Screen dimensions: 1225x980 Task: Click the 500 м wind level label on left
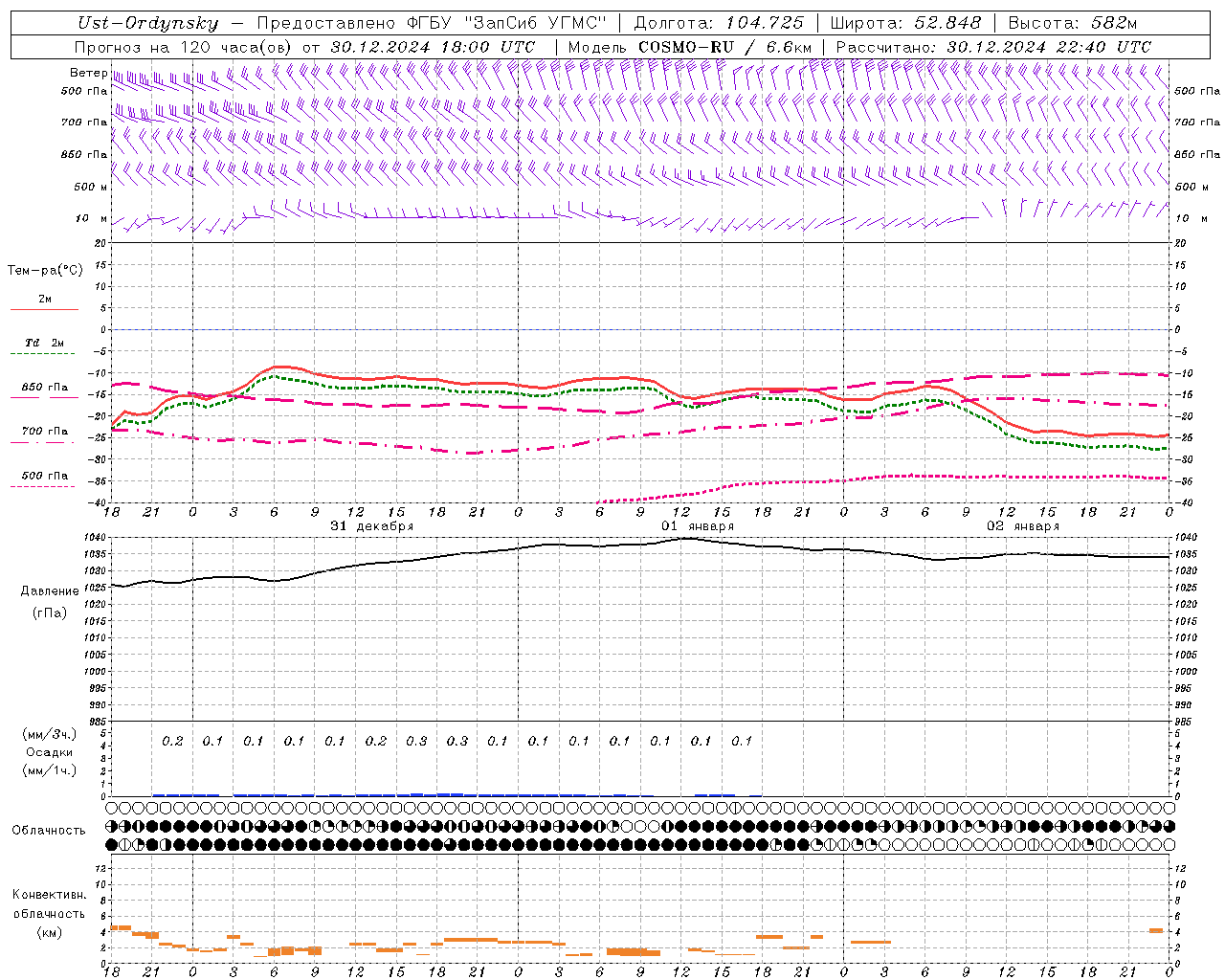[91, 187]
